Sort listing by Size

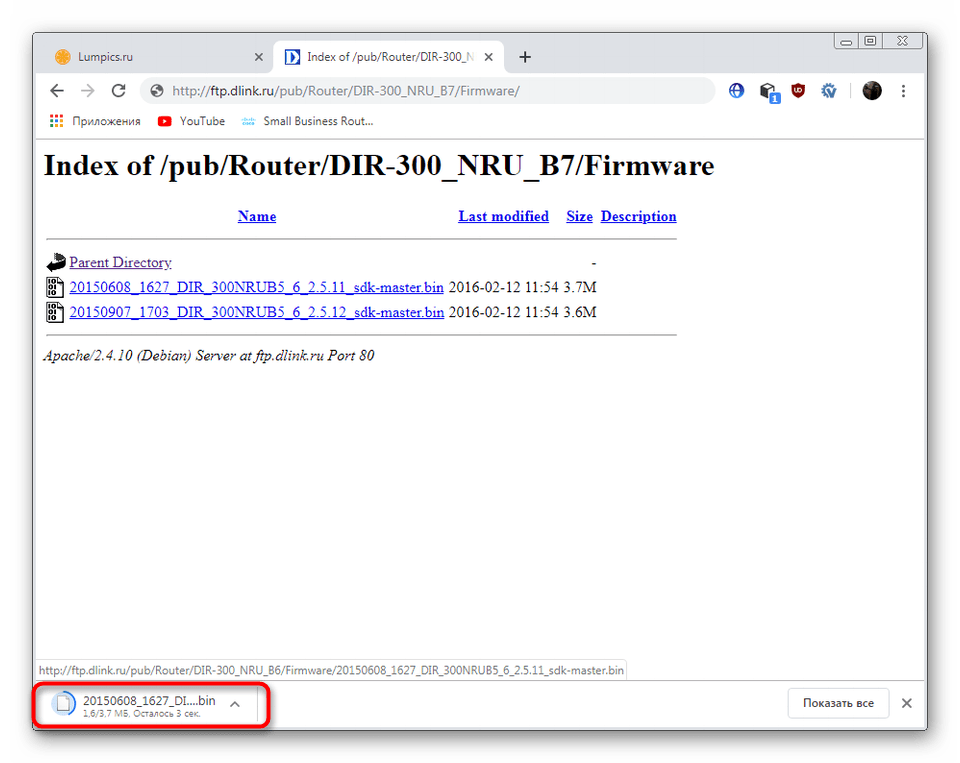tap(579, 216)
